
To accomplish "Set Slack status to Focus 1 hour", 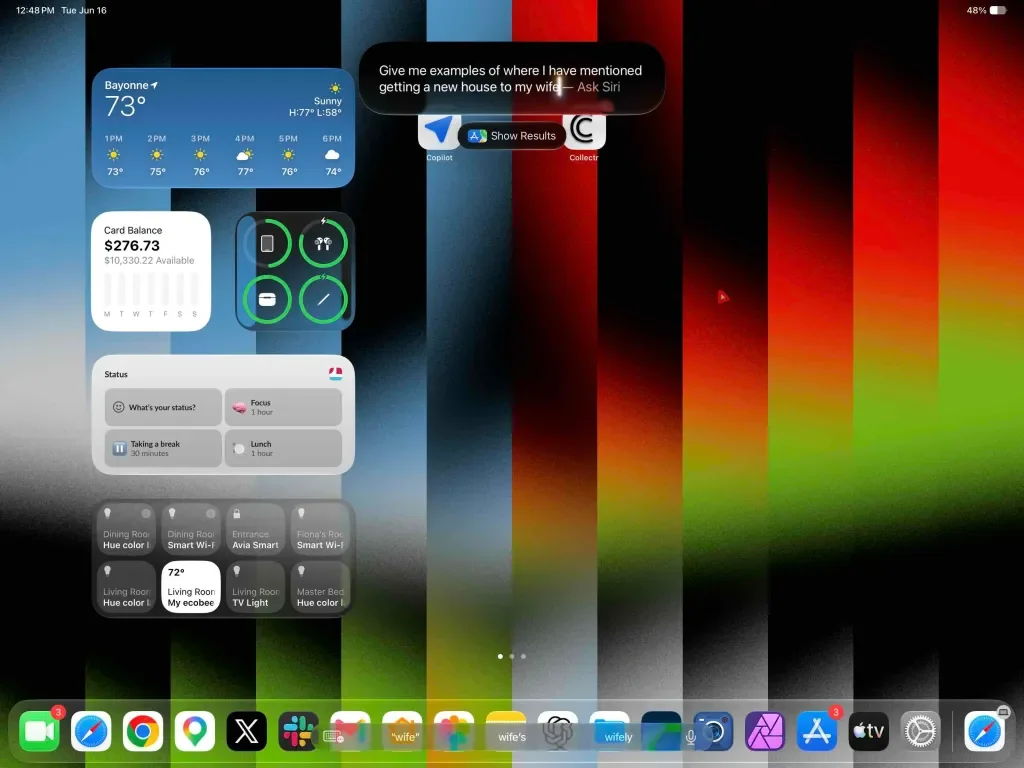I will point(283,407).
